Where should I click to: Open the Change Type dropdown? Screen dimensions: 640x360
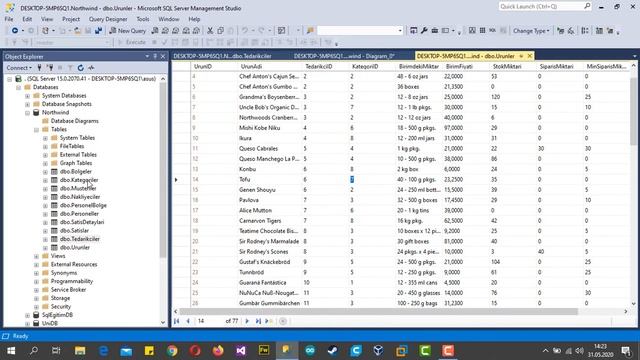pos(531,31)
